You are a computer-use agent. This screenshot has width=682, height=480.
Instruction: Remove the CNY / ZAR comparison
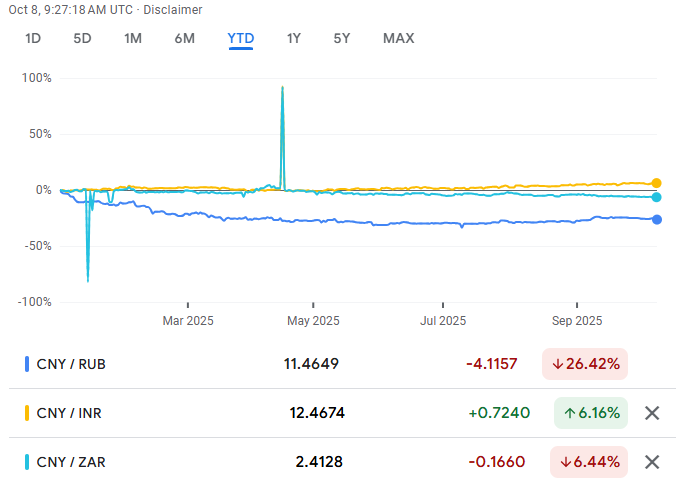tap(652, 462)
